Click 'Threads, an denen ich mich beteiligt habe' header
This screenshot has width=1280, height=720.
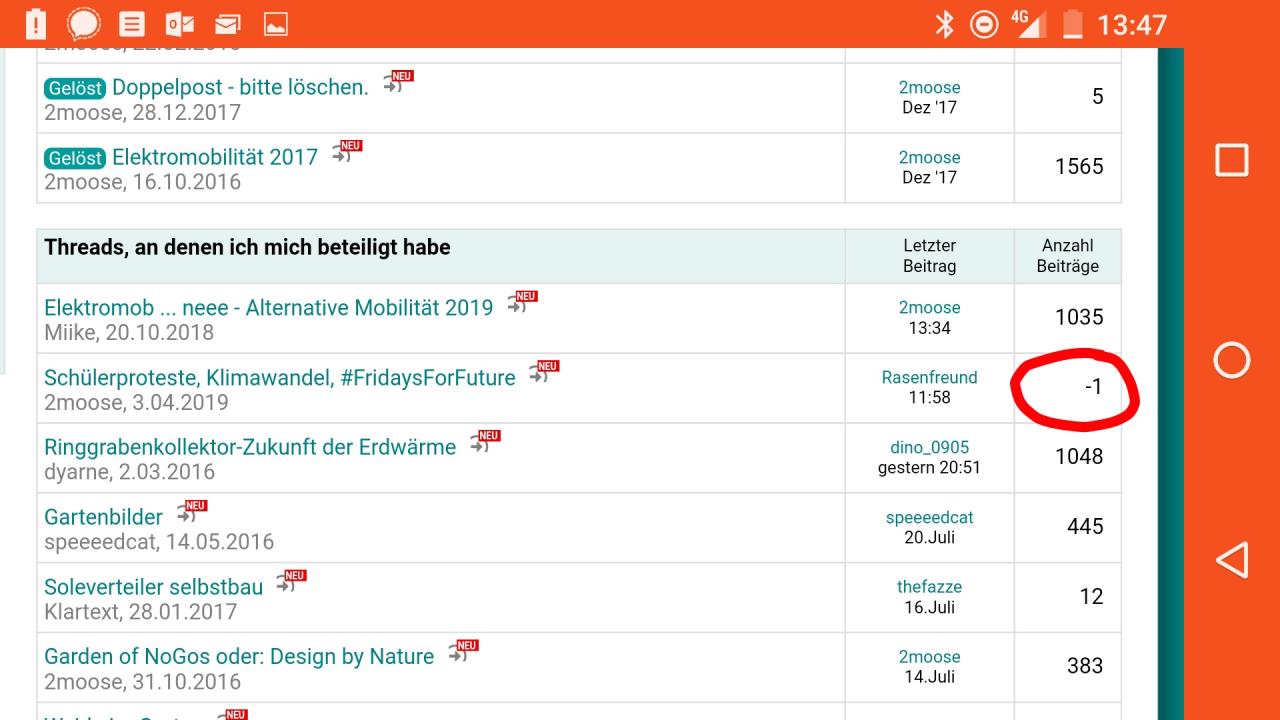point(247,247)
